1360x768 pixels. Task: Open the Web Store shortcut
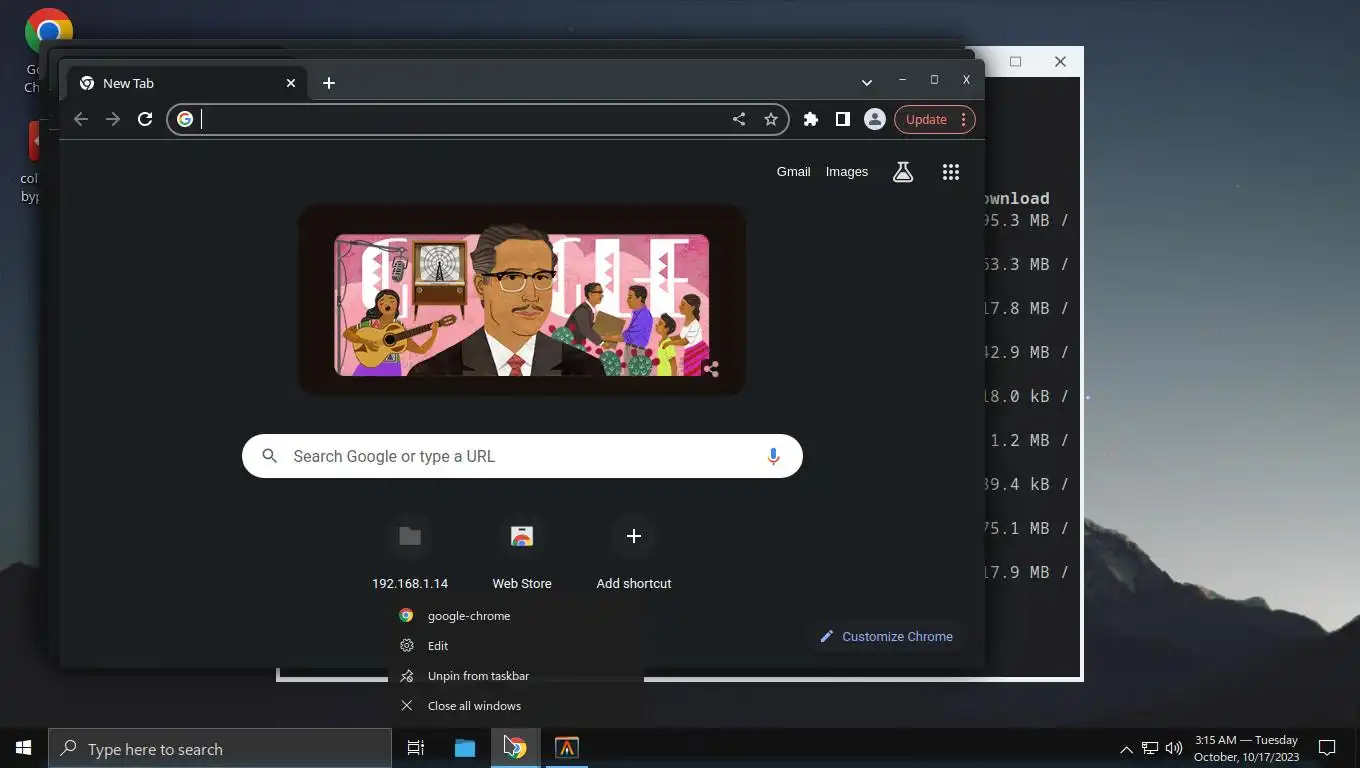pyautogui.click(x=522, y=553)
